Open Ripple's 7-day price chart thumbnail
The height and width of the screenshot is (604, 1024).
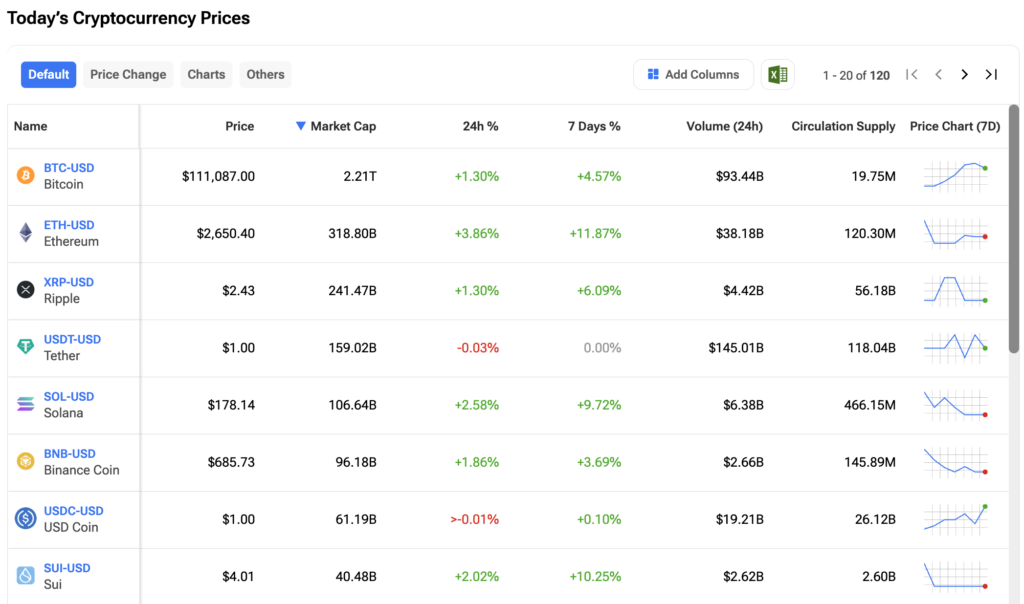955,291
